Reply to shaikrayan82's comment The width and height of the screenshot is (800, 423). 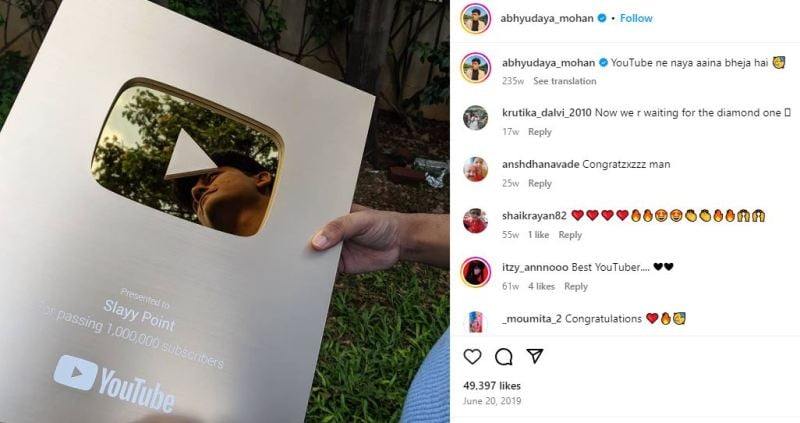click(570, 235)
